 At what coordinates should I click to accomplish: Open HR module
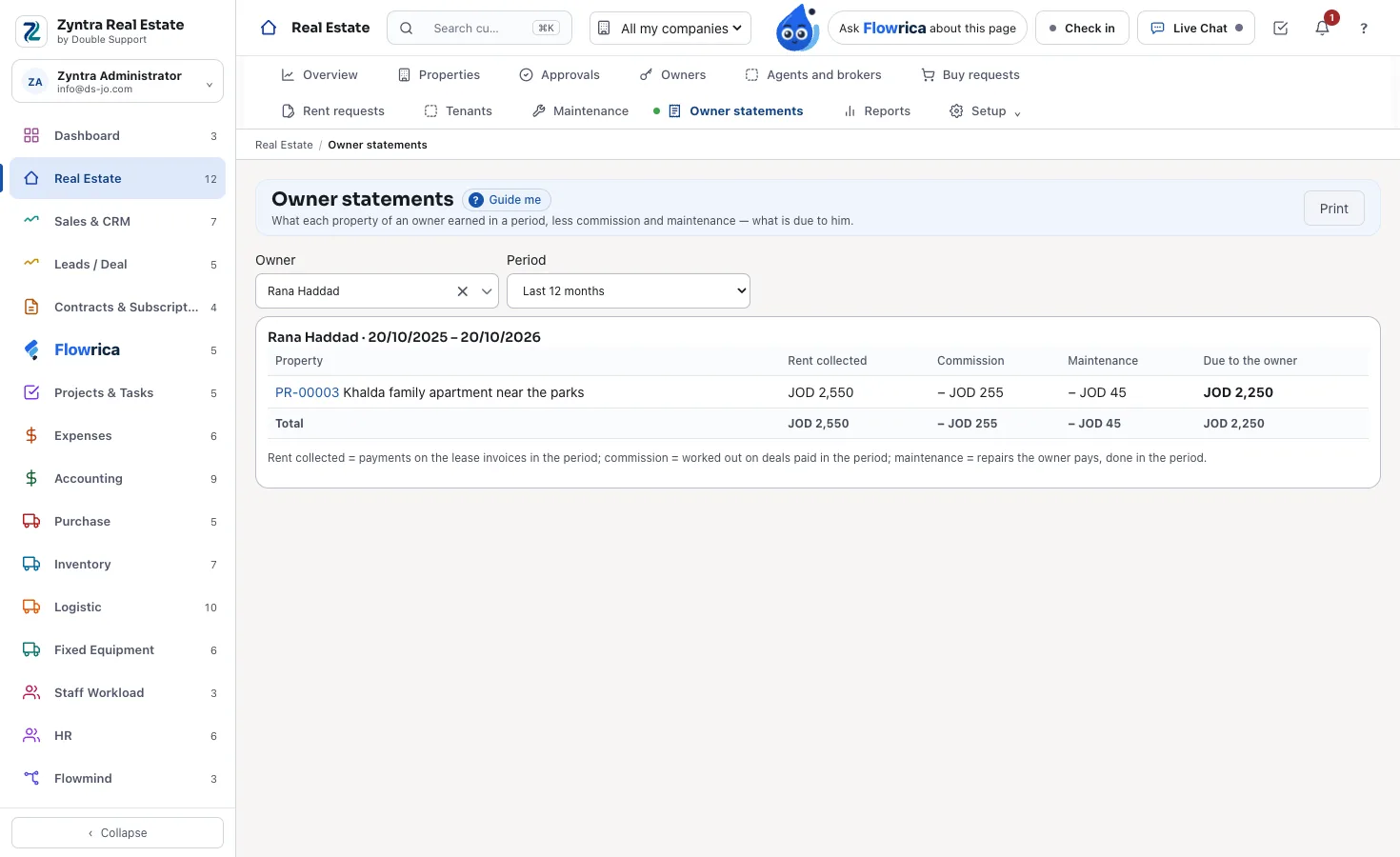point(118,735)
